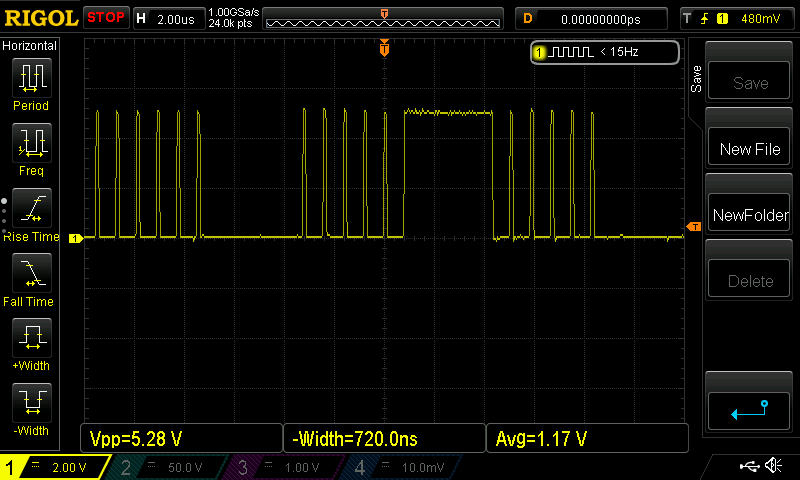Viewport: 800px width, 480px height.
Task: Select the -Width measurement icon
Action: 32,403
